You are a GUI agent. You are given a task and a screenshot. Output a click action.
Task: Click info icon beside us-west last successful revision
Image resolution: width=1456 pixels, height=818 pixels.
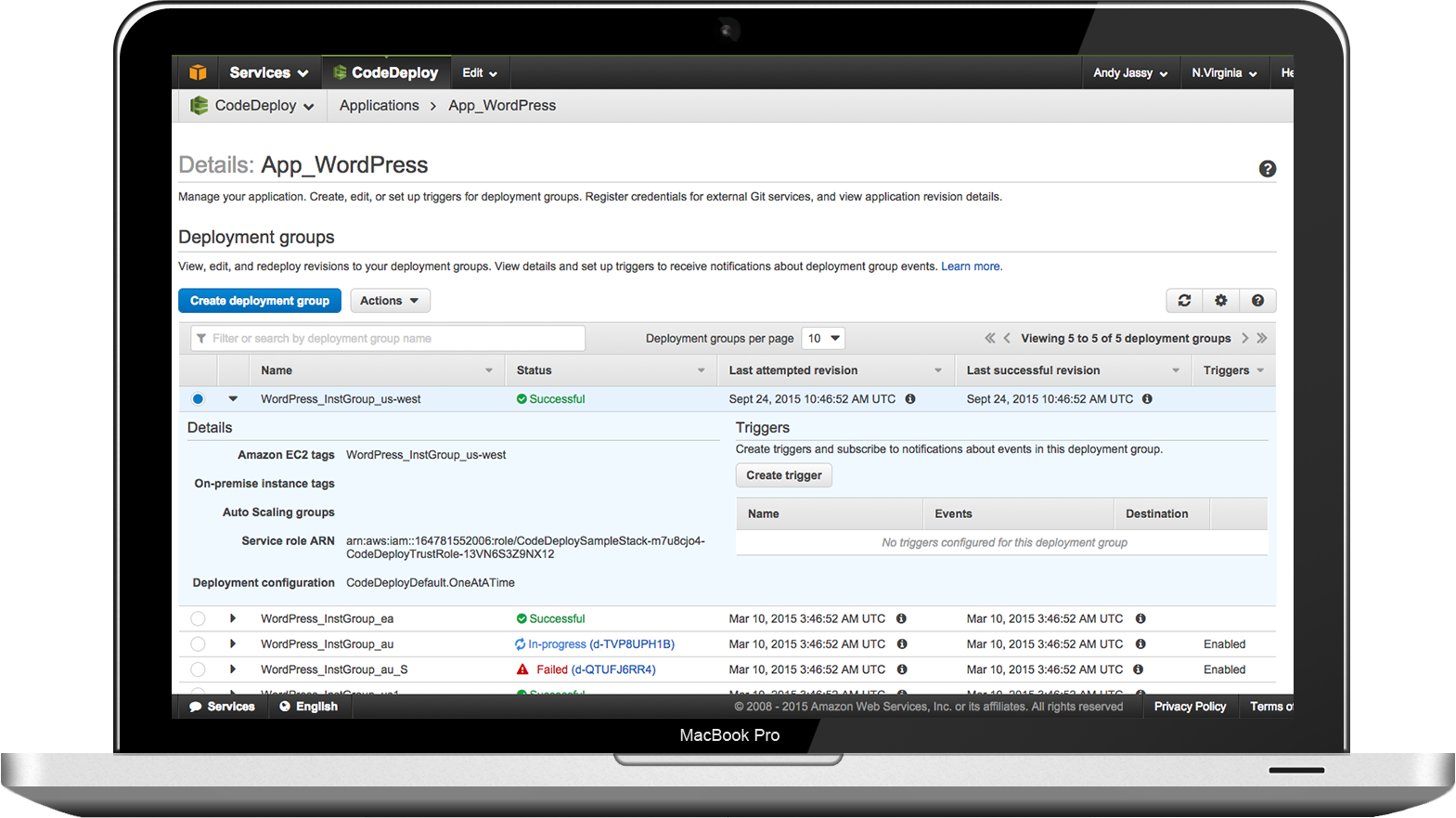pos(1148,399)
